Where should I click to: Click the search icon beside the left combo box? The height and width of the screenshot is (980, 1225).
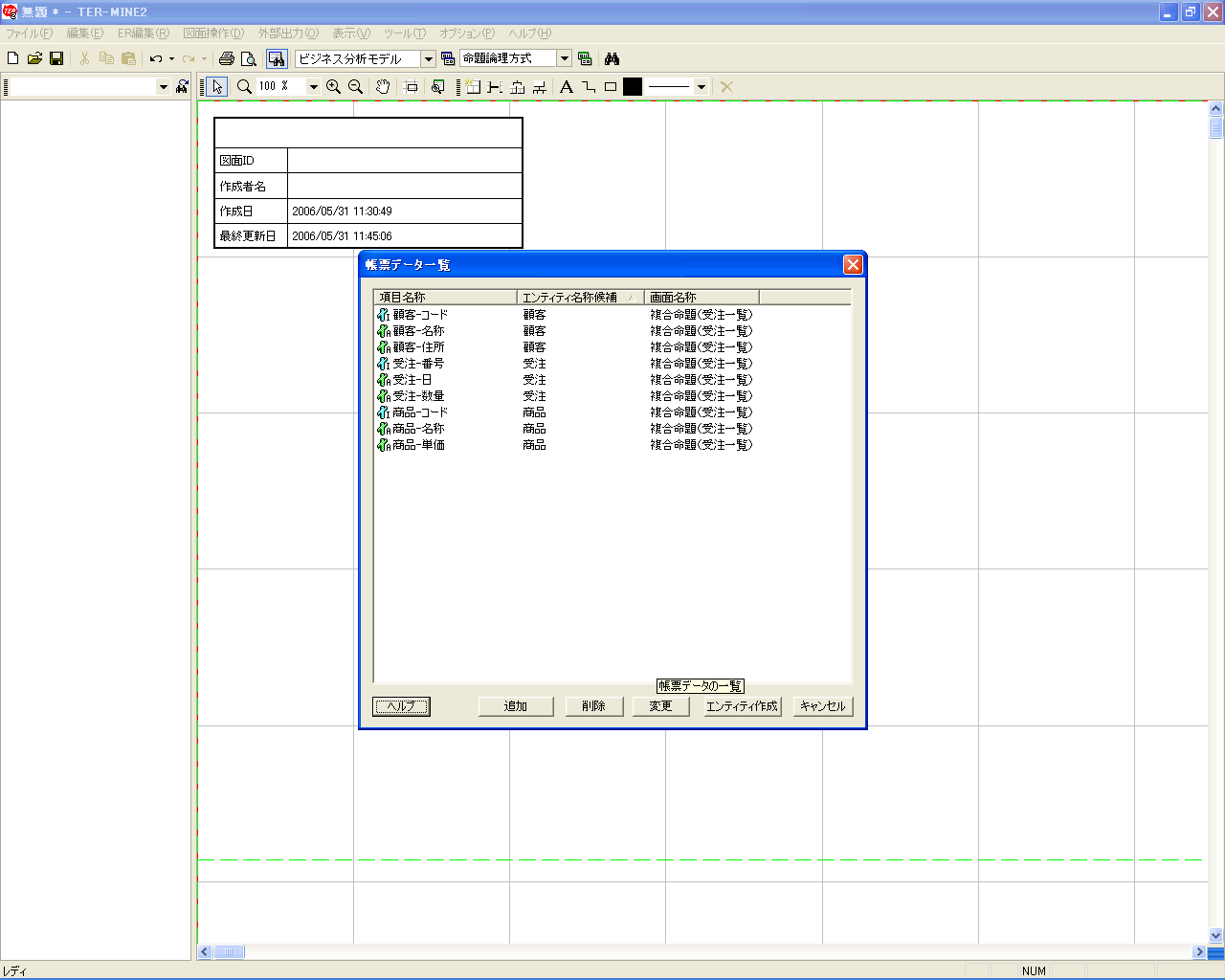[182, 87]
